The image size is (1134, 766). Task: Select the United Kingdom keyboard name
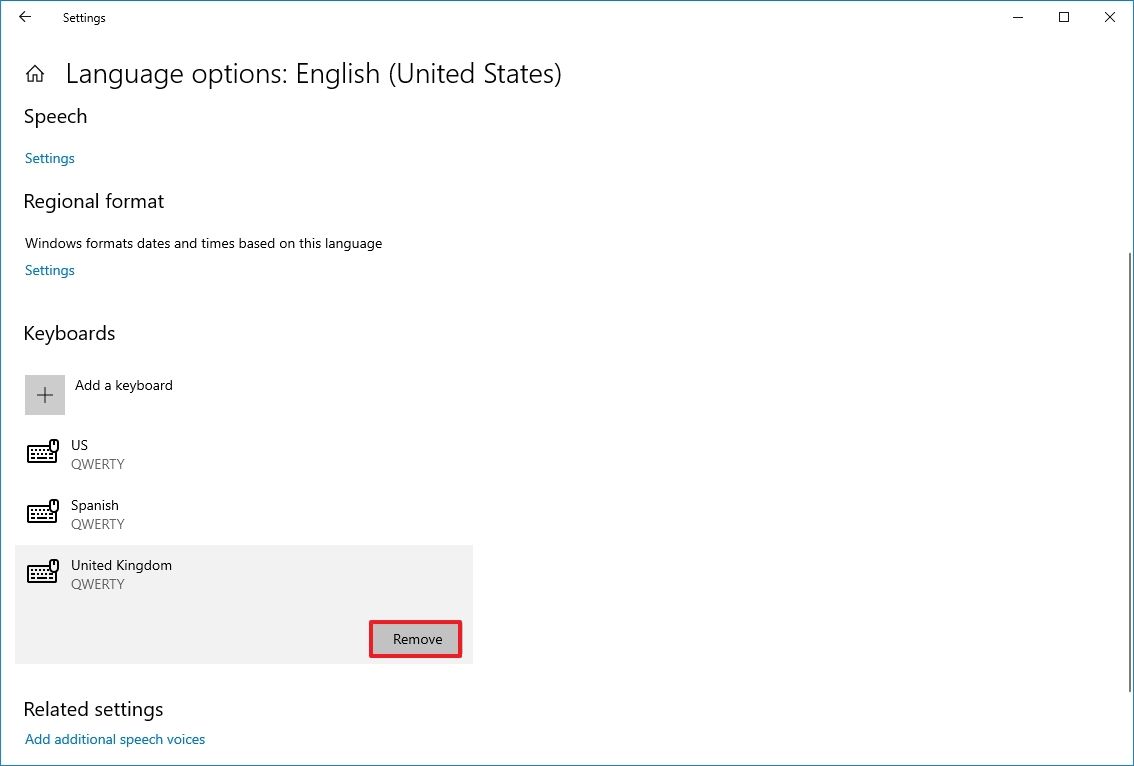tap(121, 565)
